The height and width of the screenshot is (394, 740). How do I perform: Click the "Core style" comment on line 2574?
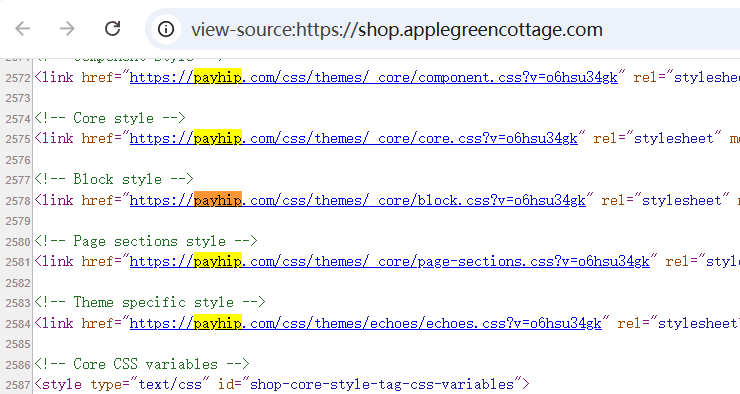(x=110, y=118)
